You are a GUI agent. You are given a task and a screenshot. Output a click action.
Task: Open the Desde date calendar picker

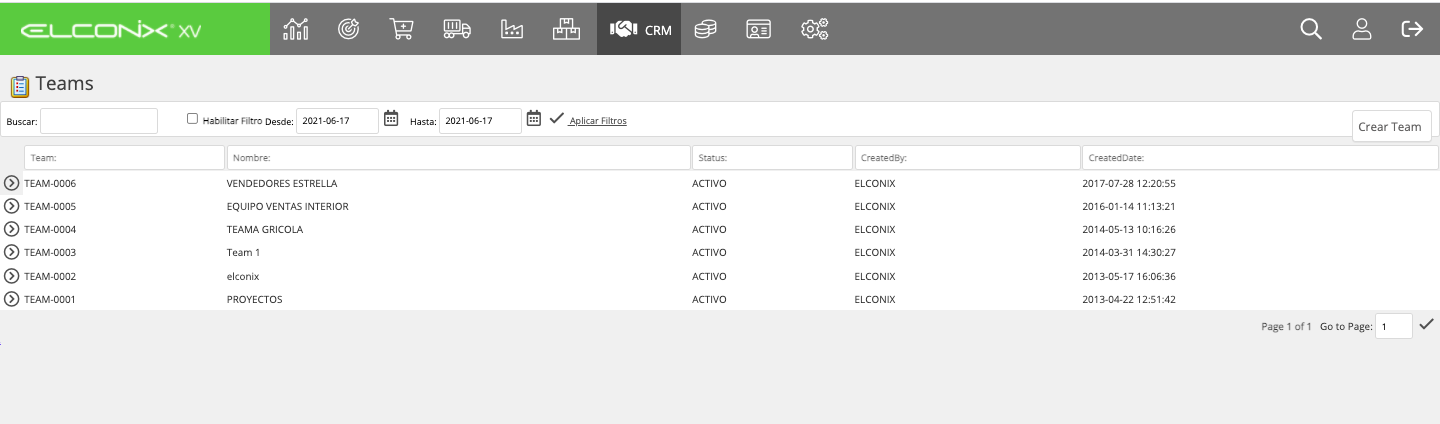coord(392,118)
